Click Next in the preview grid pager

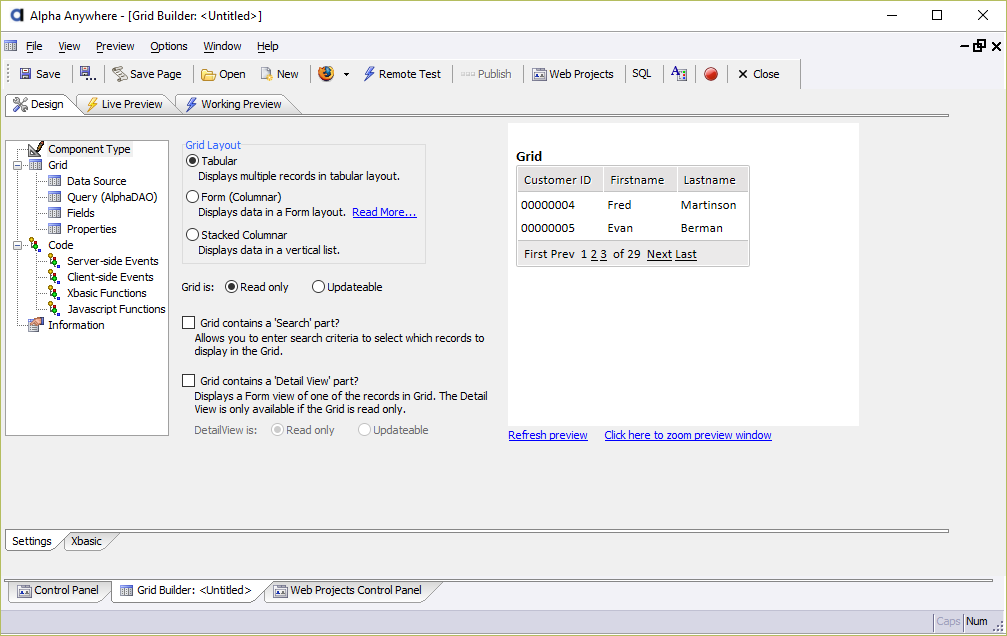point(659,254)
